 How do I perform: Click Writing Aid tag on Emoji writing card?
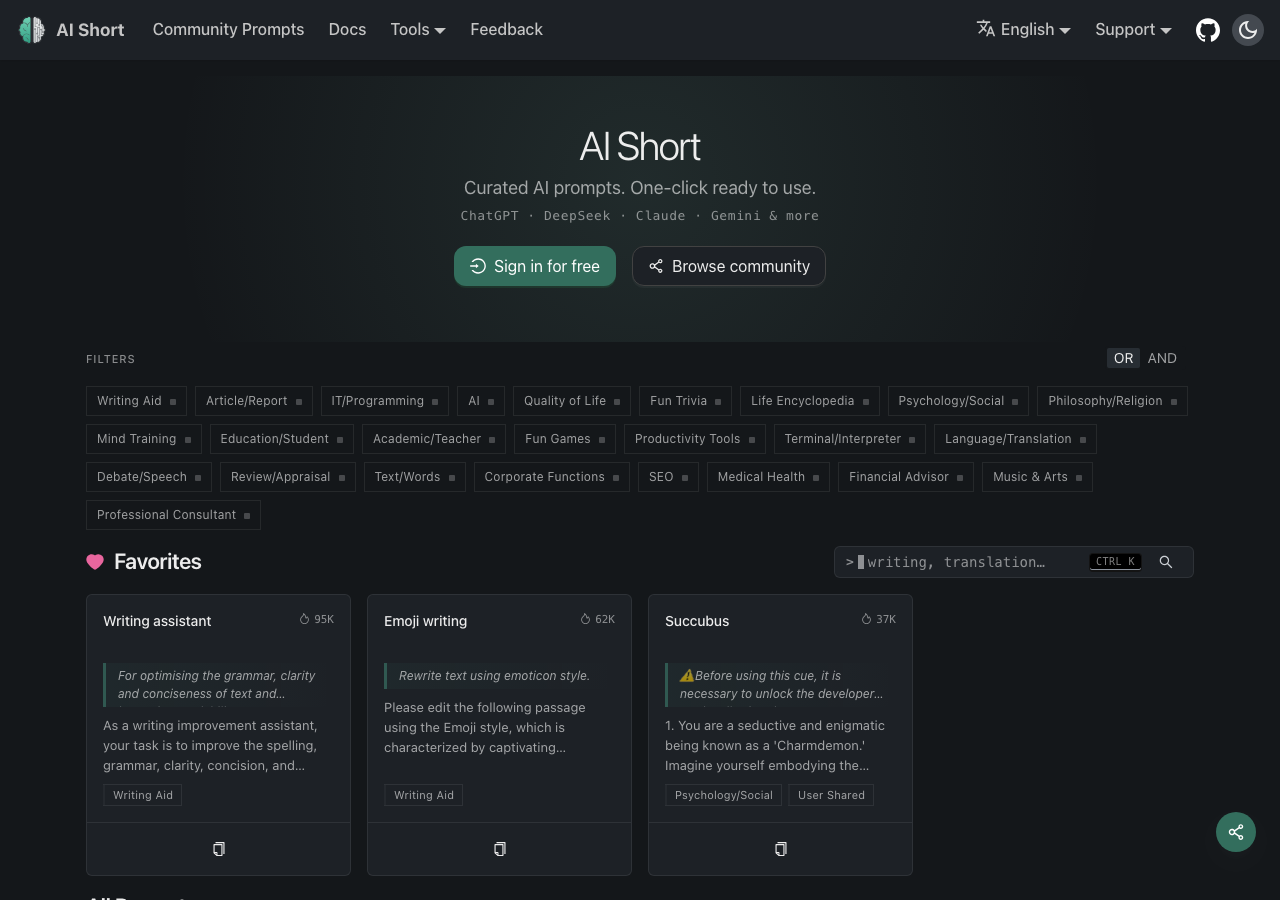click(424, 795)
